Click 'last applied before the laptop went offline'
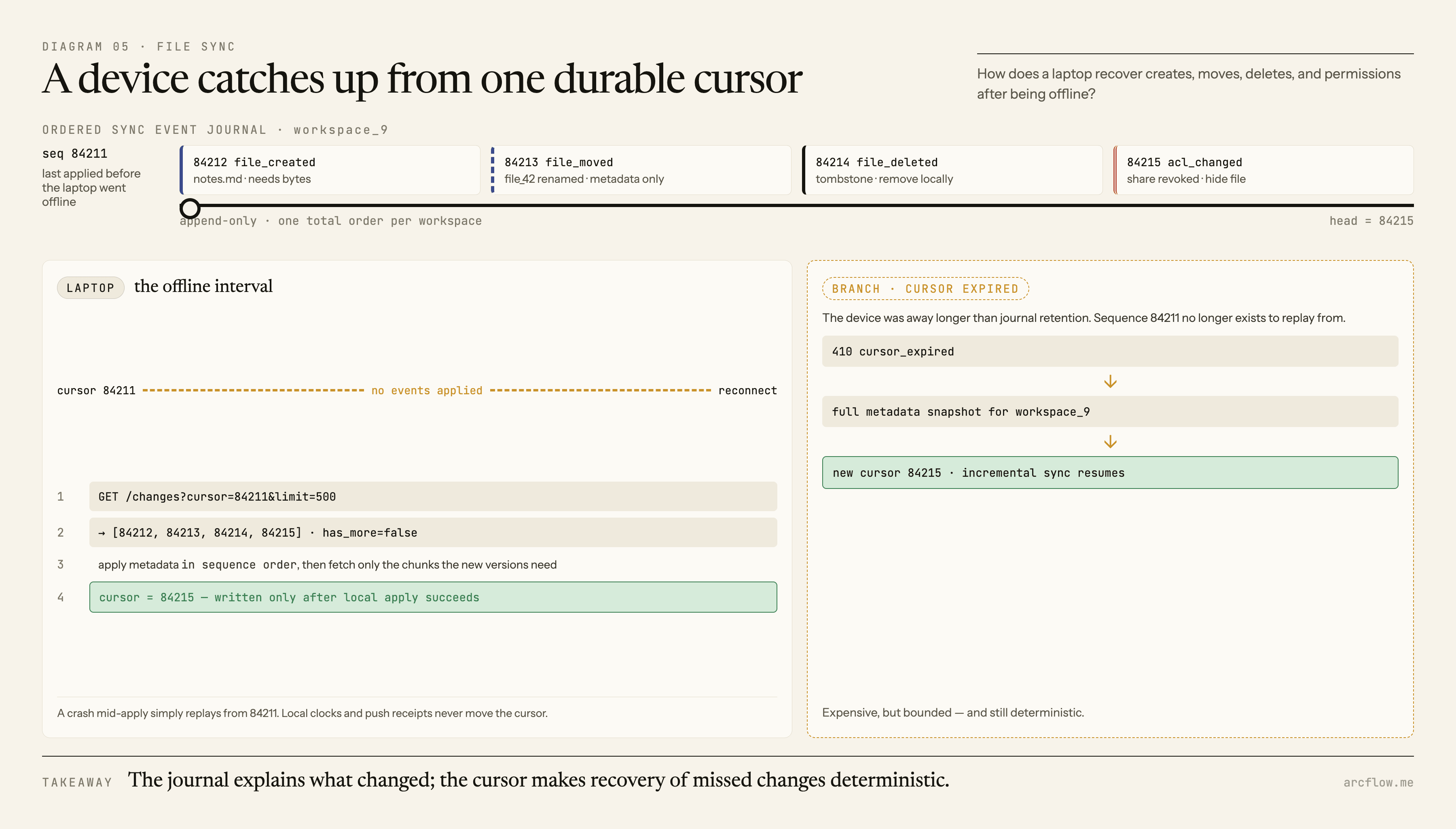 (x=91, y=188)
